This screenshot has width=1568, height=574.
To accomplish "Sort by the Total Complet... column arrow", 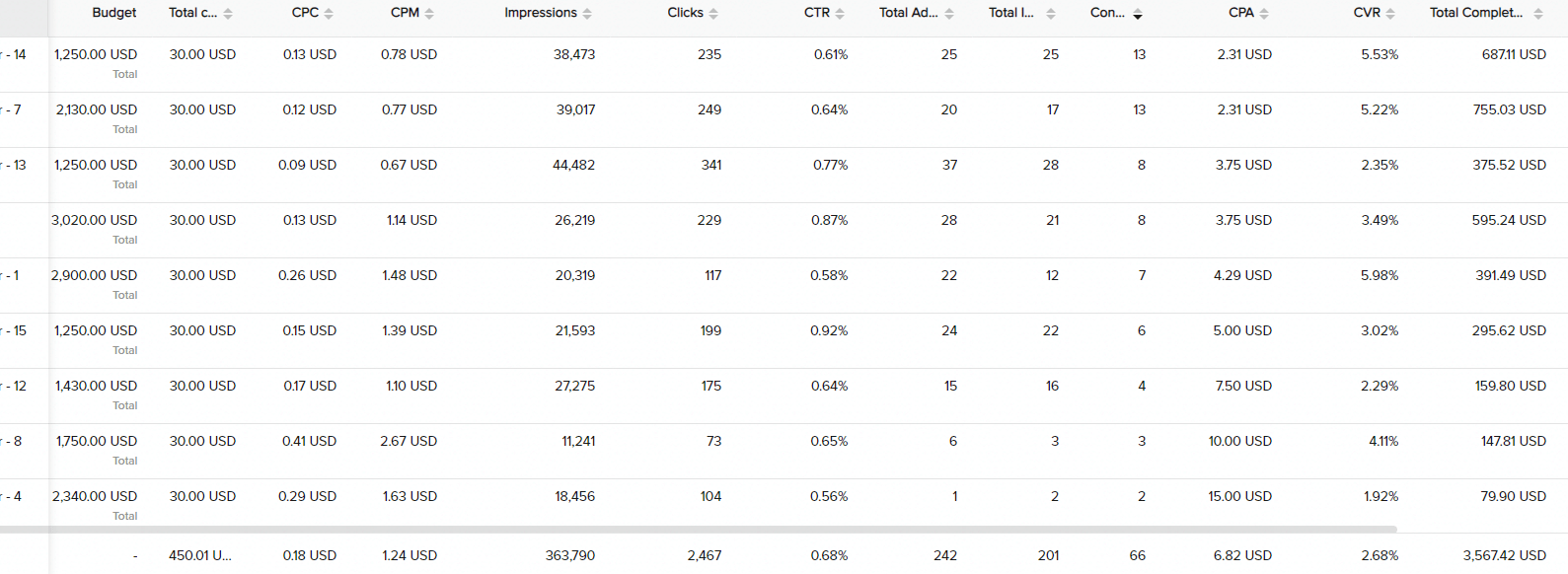I will pyautogui.click(x=1539, y=14).
